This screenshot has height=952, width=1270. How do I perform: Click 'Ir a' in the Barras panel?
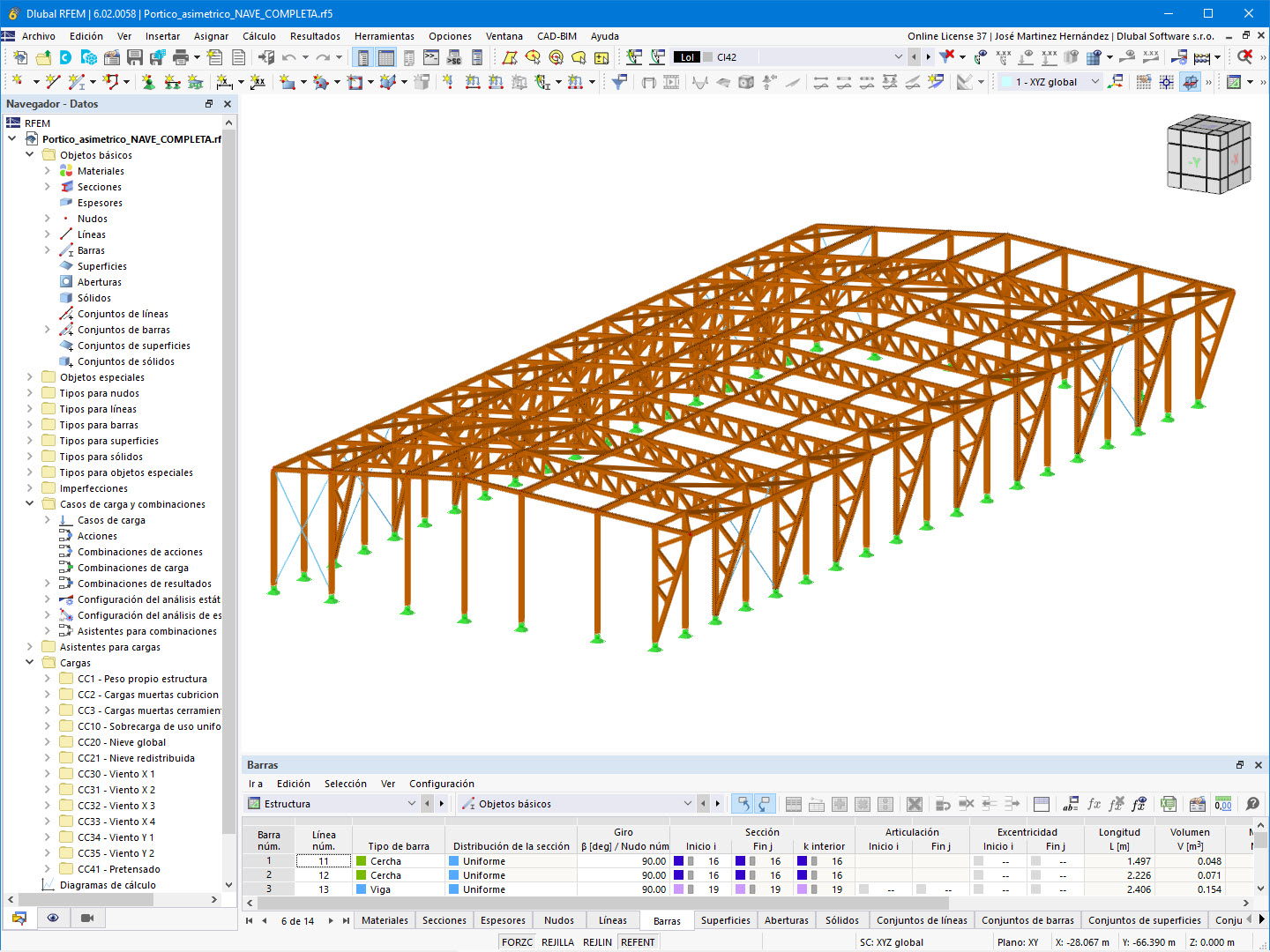254,784
